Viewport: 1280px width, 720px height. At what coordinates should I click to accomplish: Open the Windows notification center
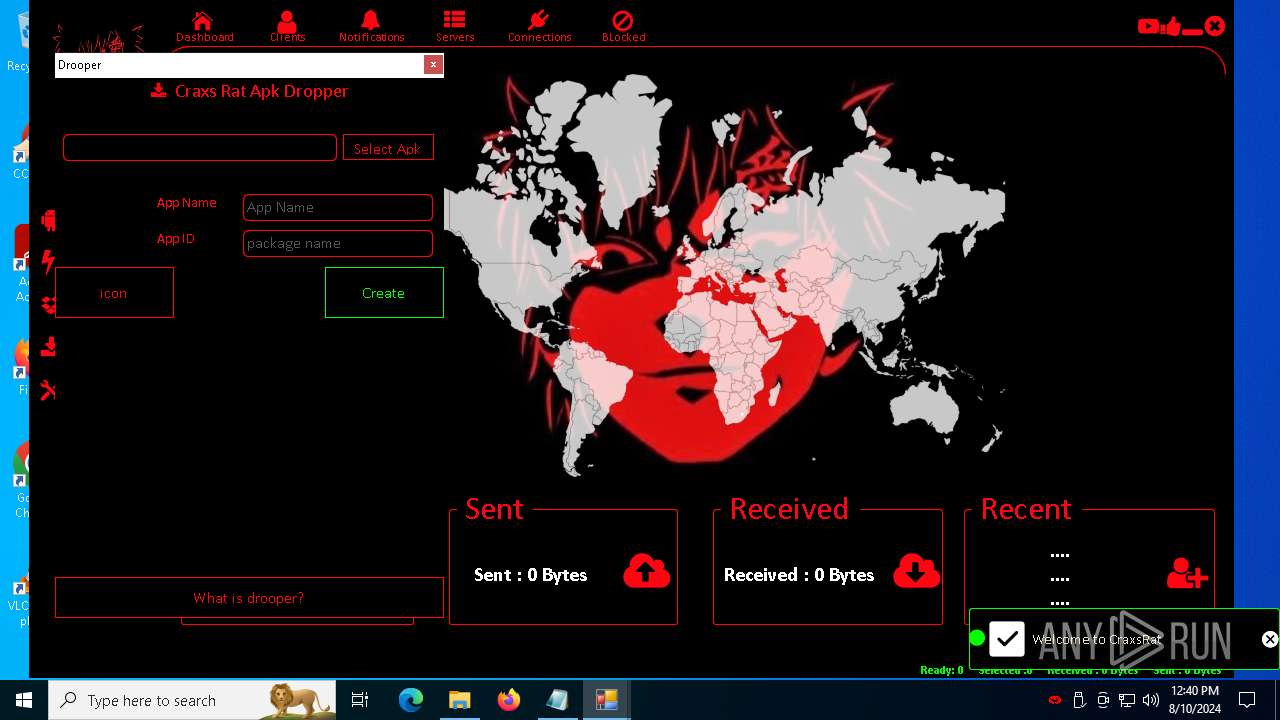(x=1247, y=700)
